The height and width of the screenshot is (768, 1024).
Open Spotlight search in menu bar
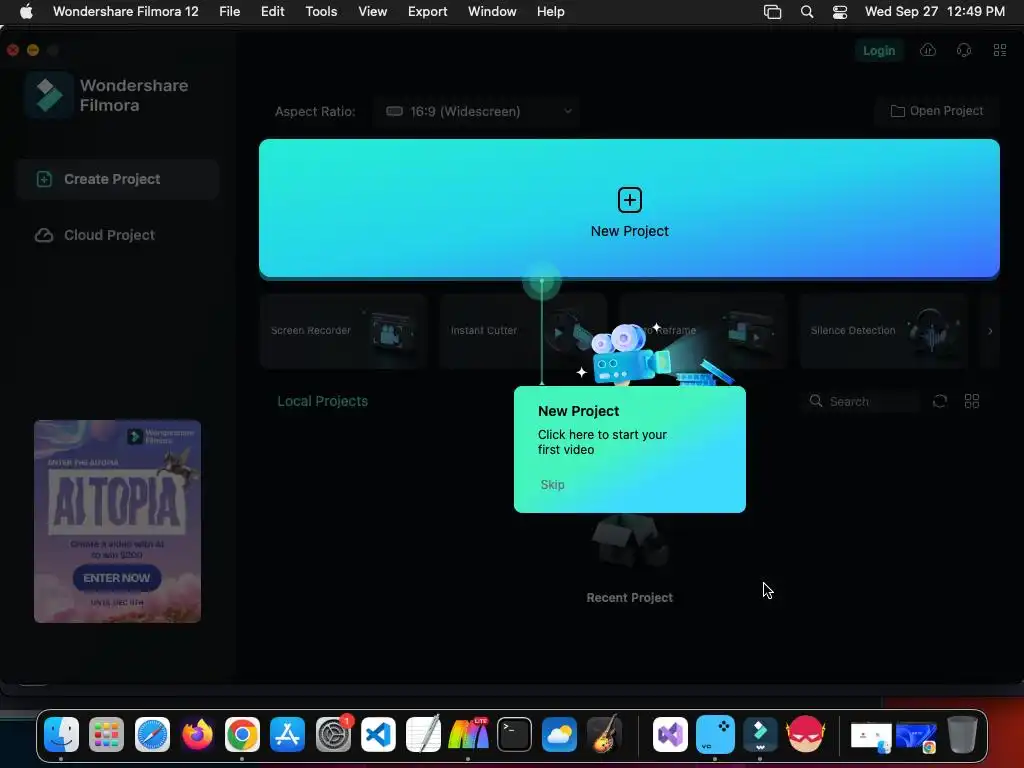click(807, 12)
